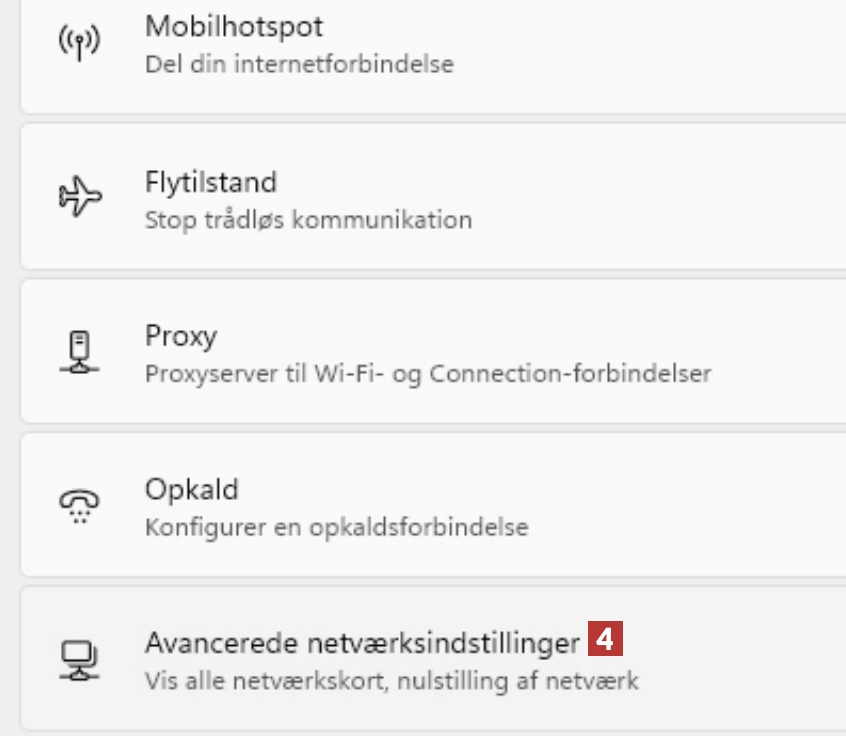This screenshot has width=846, height=736.
Task: Click "Konfigurer en opkaldsforbindelse" description
Action: coord(336,527)
